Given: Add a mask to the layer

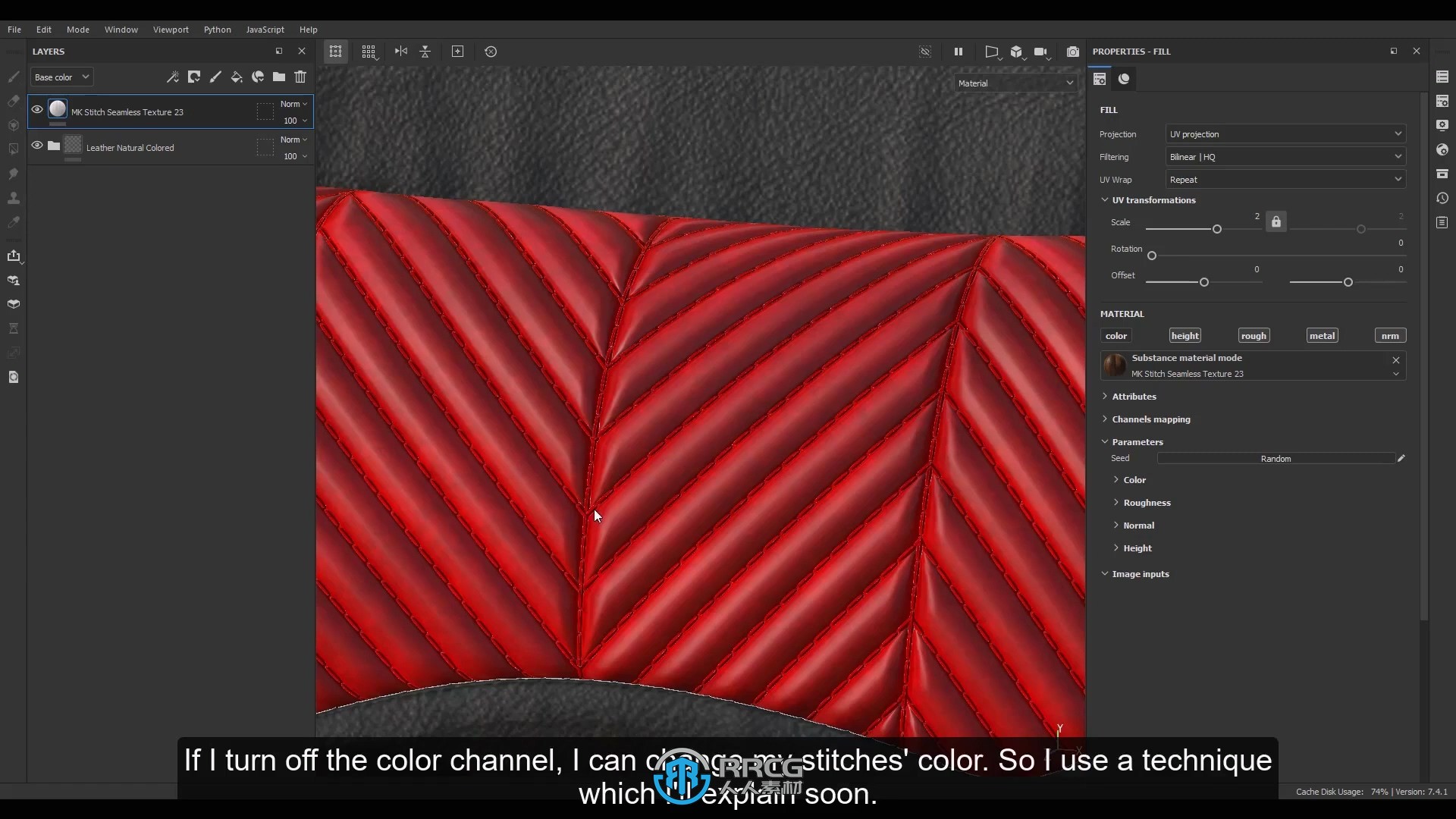Looking at the screenshot, I should click(194, 77).
